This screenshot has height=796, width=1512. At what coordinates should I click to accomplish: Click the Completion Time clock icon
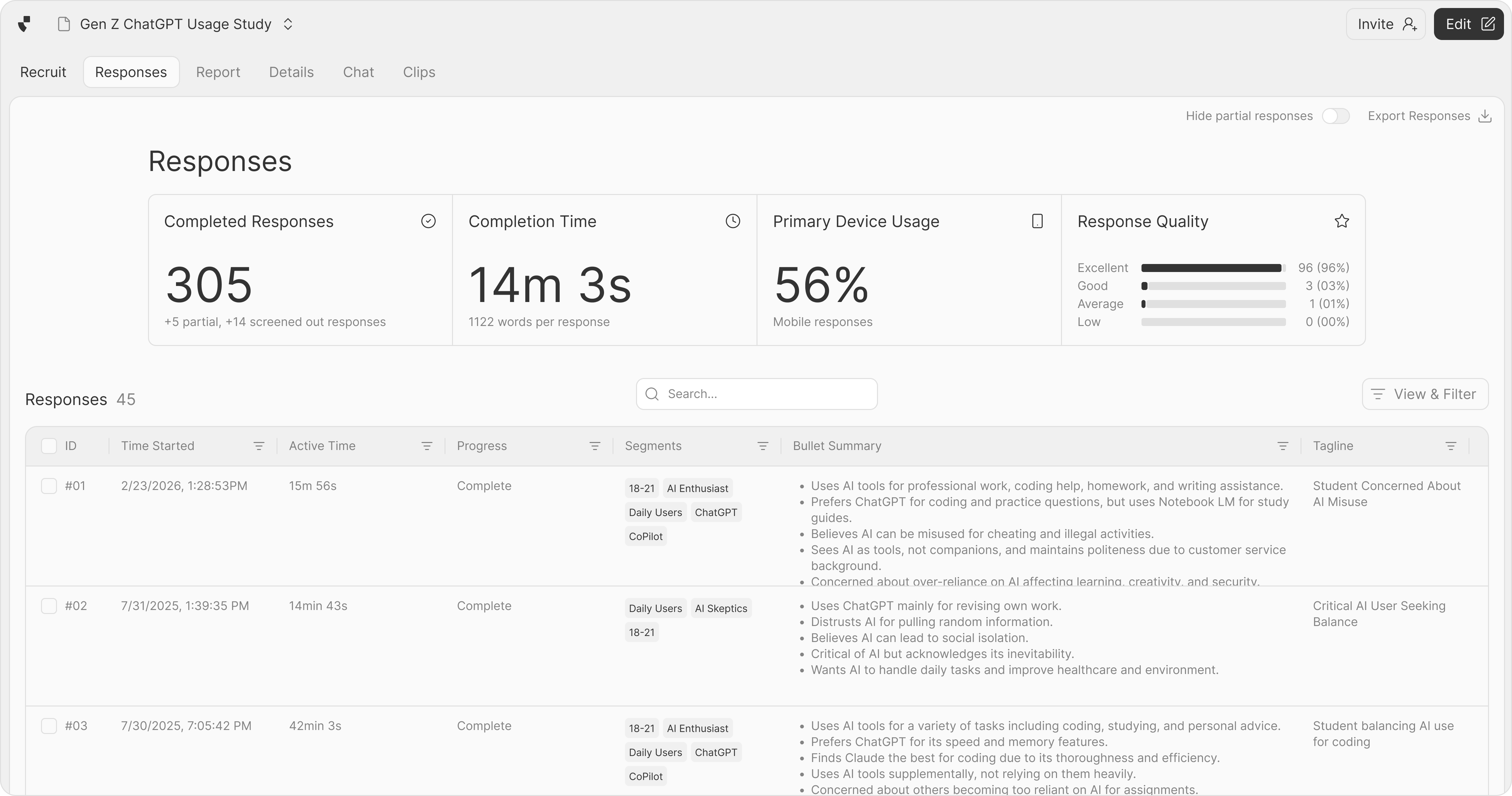[733, 221]
